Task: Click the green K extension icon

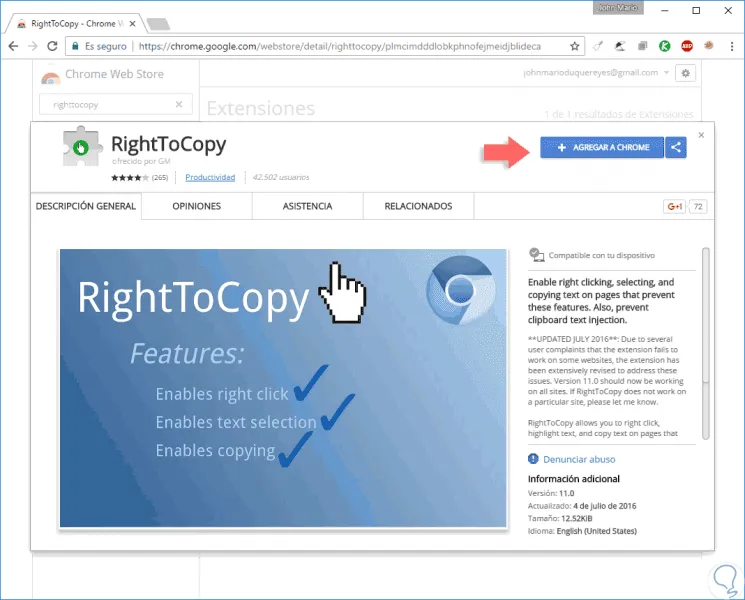Action: click(664, 46)
